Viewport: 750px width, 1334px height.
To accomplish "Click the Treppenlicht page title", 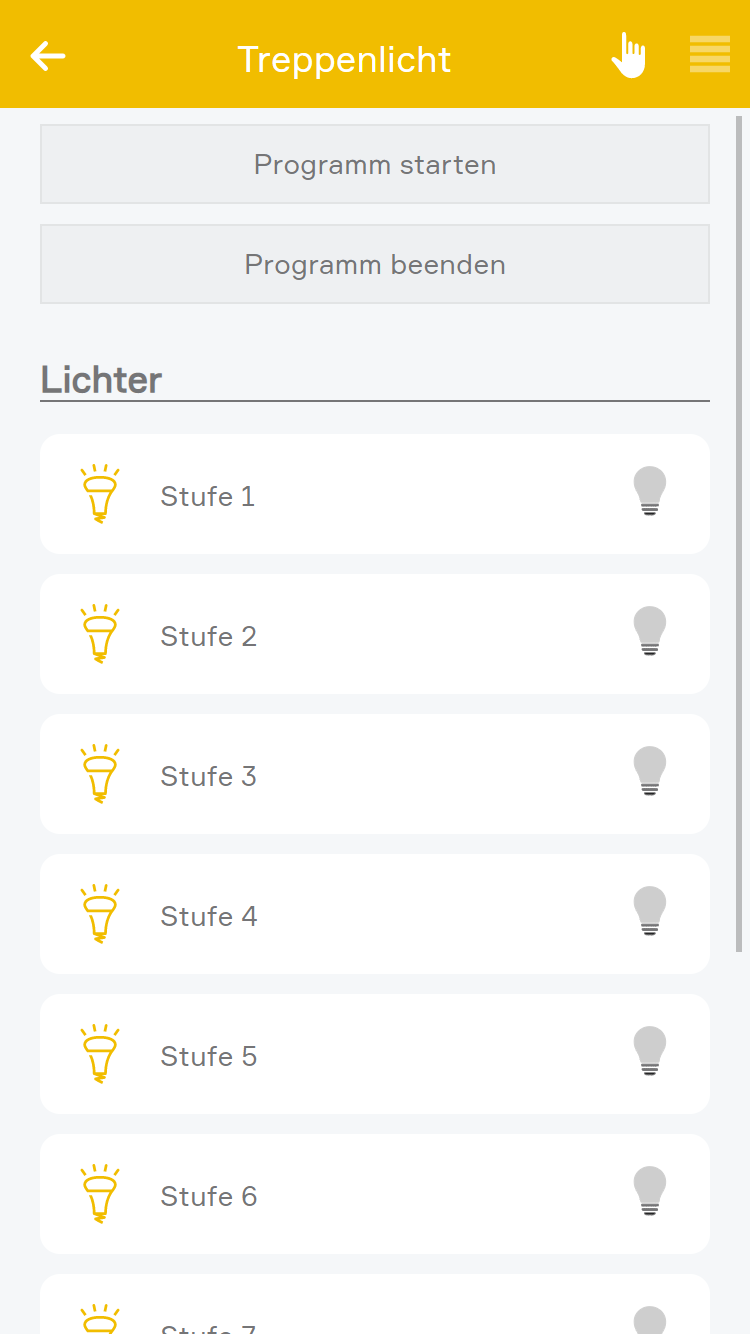I will (344, 59).
